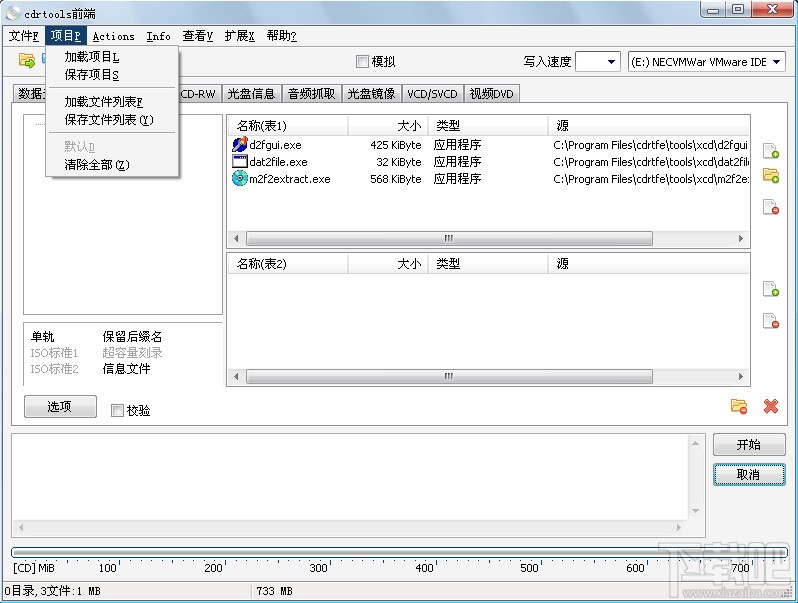The image size is (798, 603).
Task: Click the 568 KiByte size cell
Action: [x=396, y=179]
